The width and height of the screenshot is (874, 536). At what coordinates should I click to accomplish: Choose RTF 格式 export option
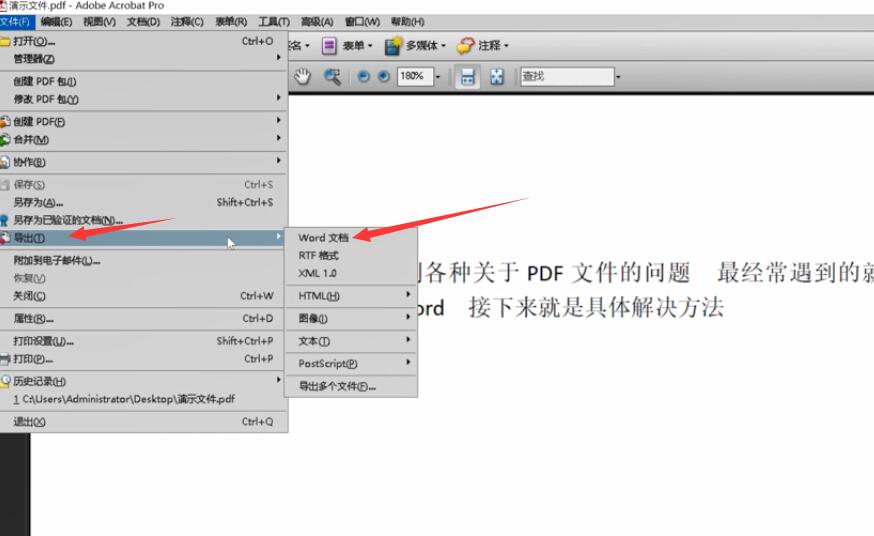coord(351,255)
